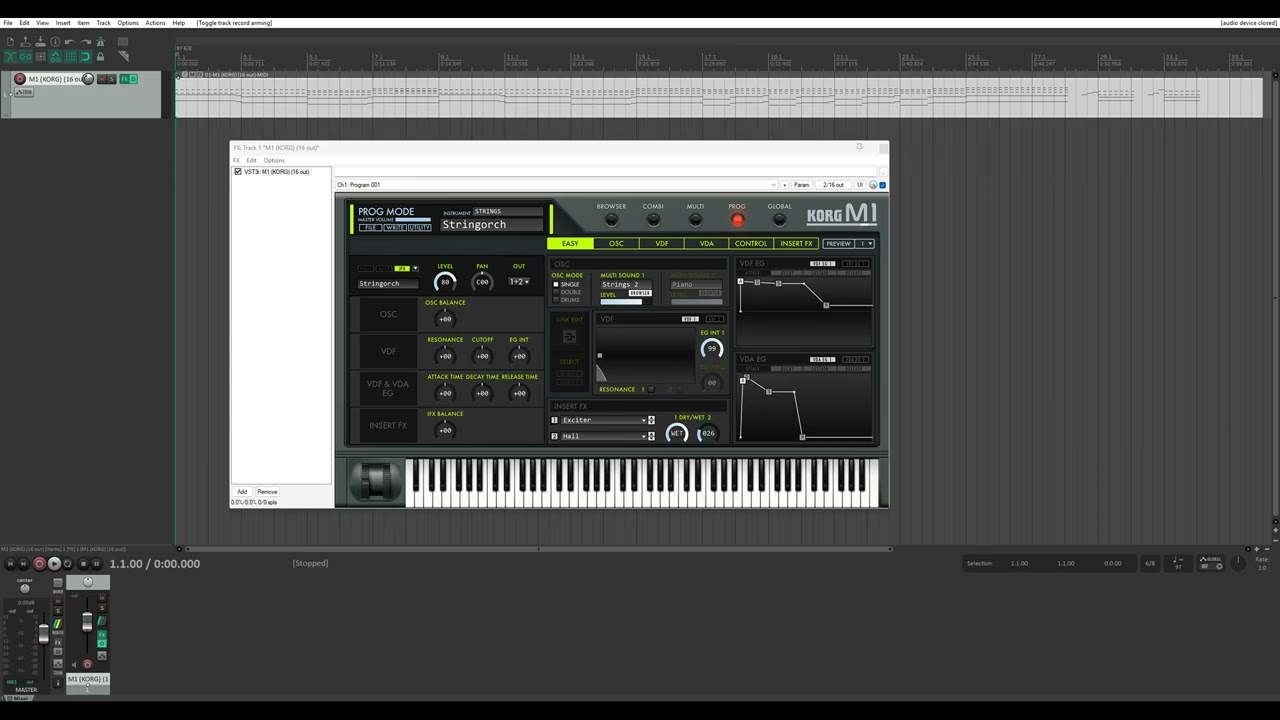The image size is (1280, 720).
Task: Select the SINGLE osc mode option
Action: 568,284
